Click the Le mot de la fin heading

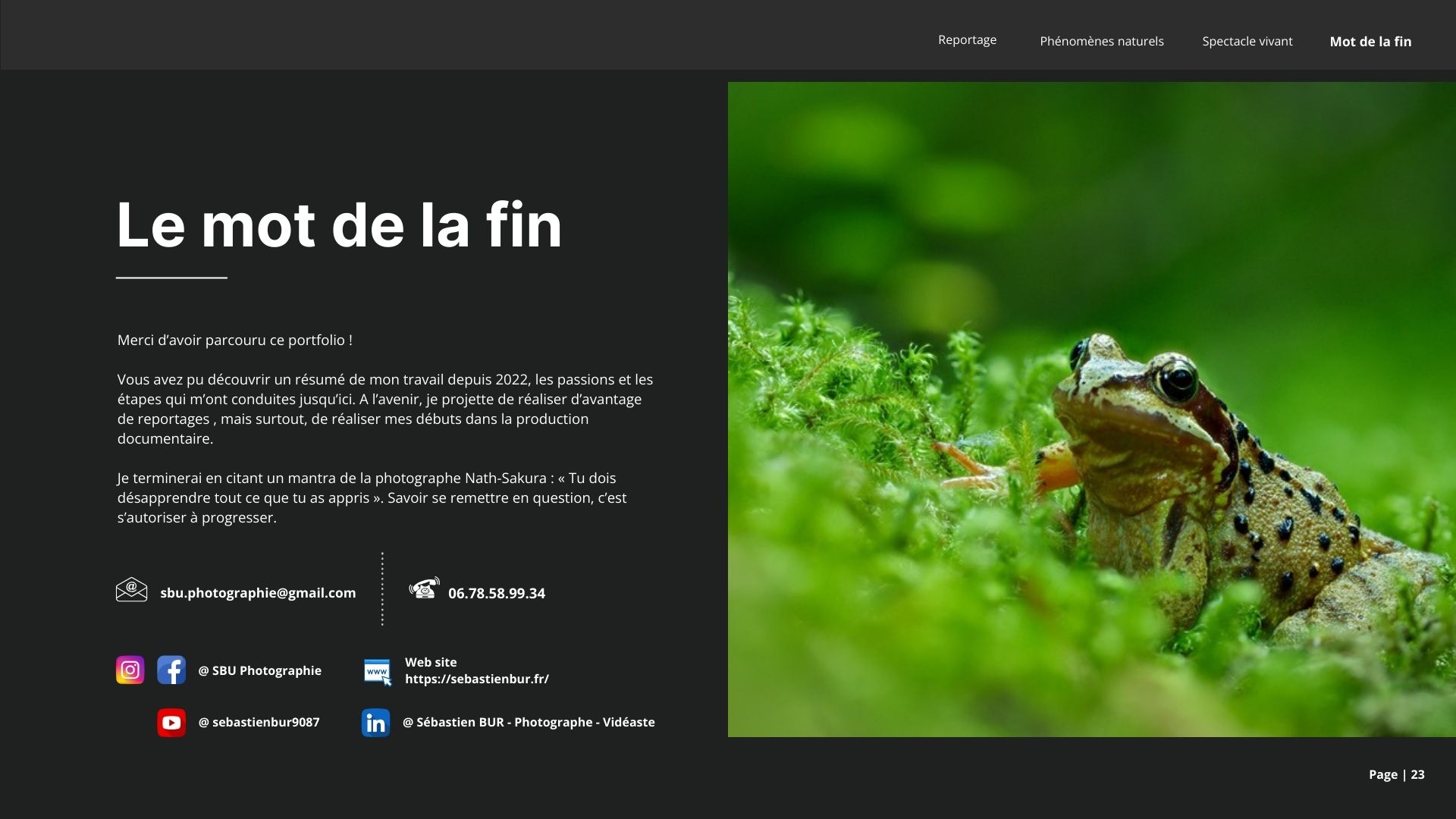tap(339, 224)
